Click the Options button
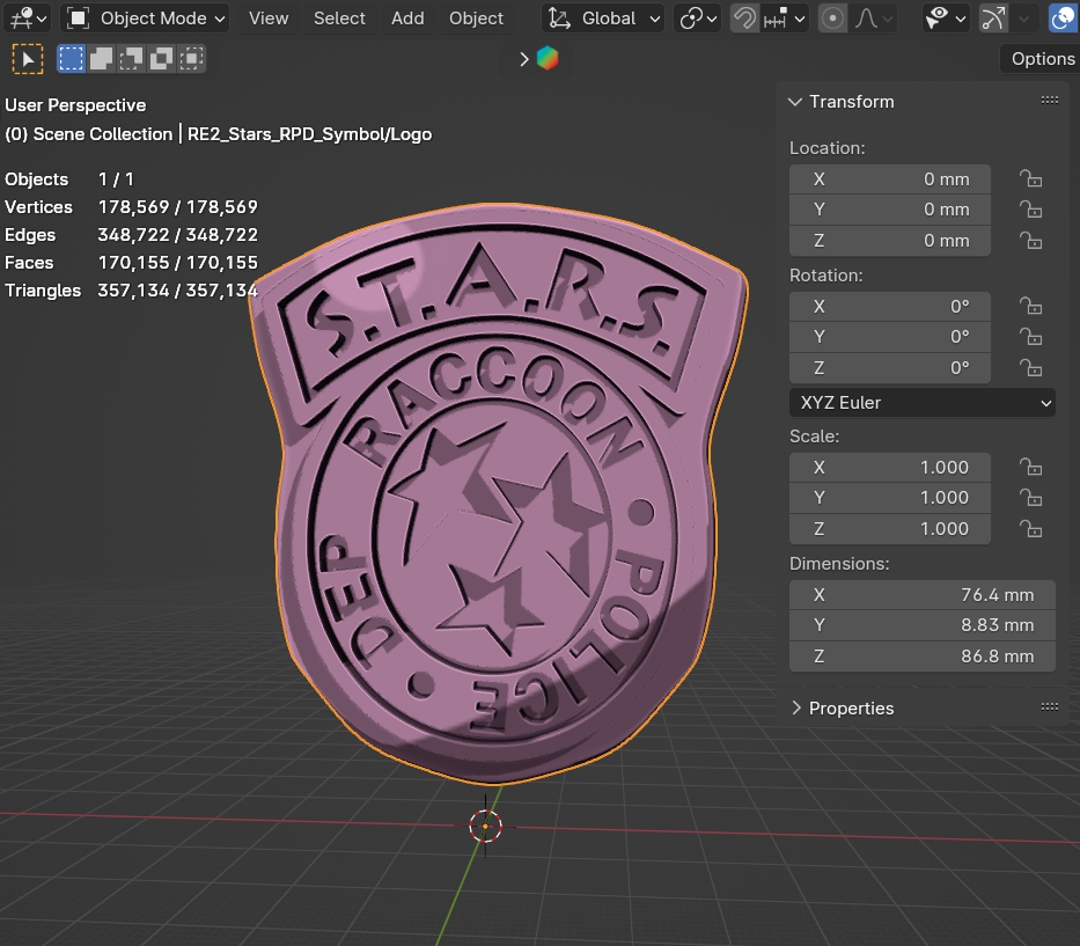Screen dimensions: 1080x946 pos(1042,59)
